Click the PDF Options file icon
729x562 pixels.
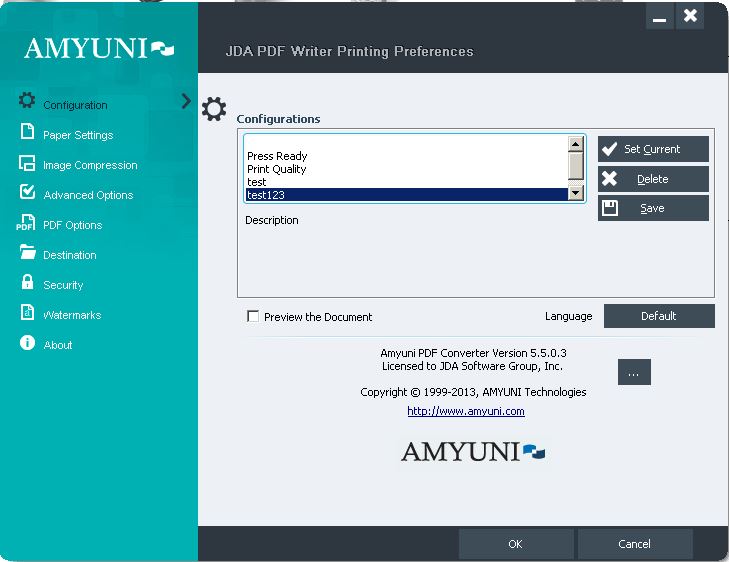(26, 223)
